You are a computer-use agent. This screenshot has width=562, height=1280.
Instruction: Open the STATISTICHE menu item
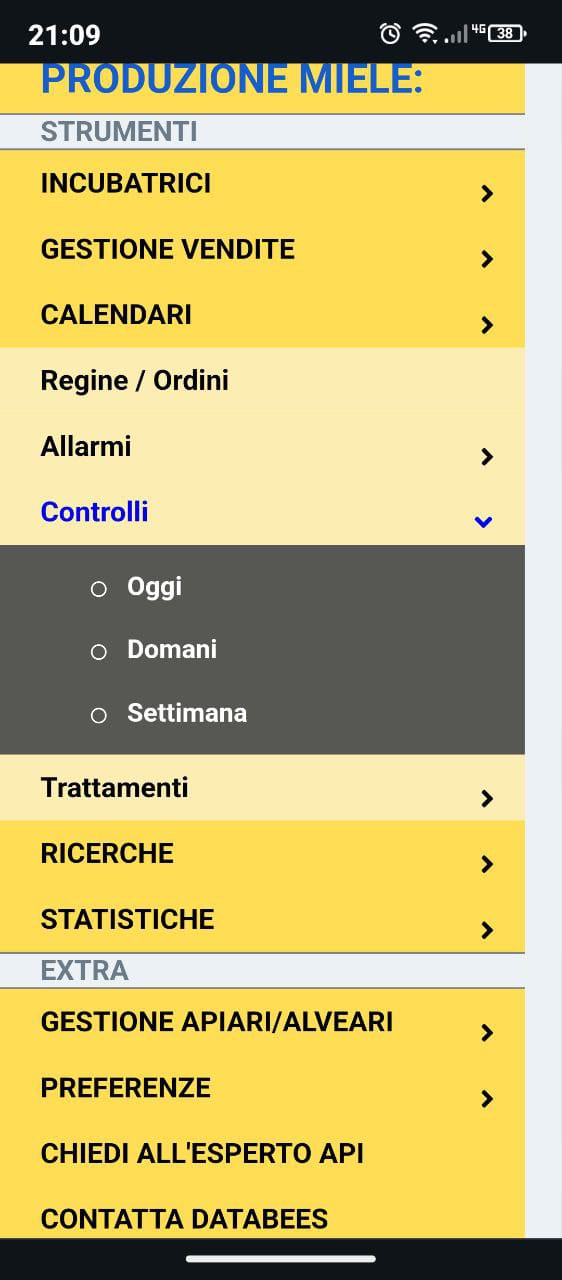(262, 919)
